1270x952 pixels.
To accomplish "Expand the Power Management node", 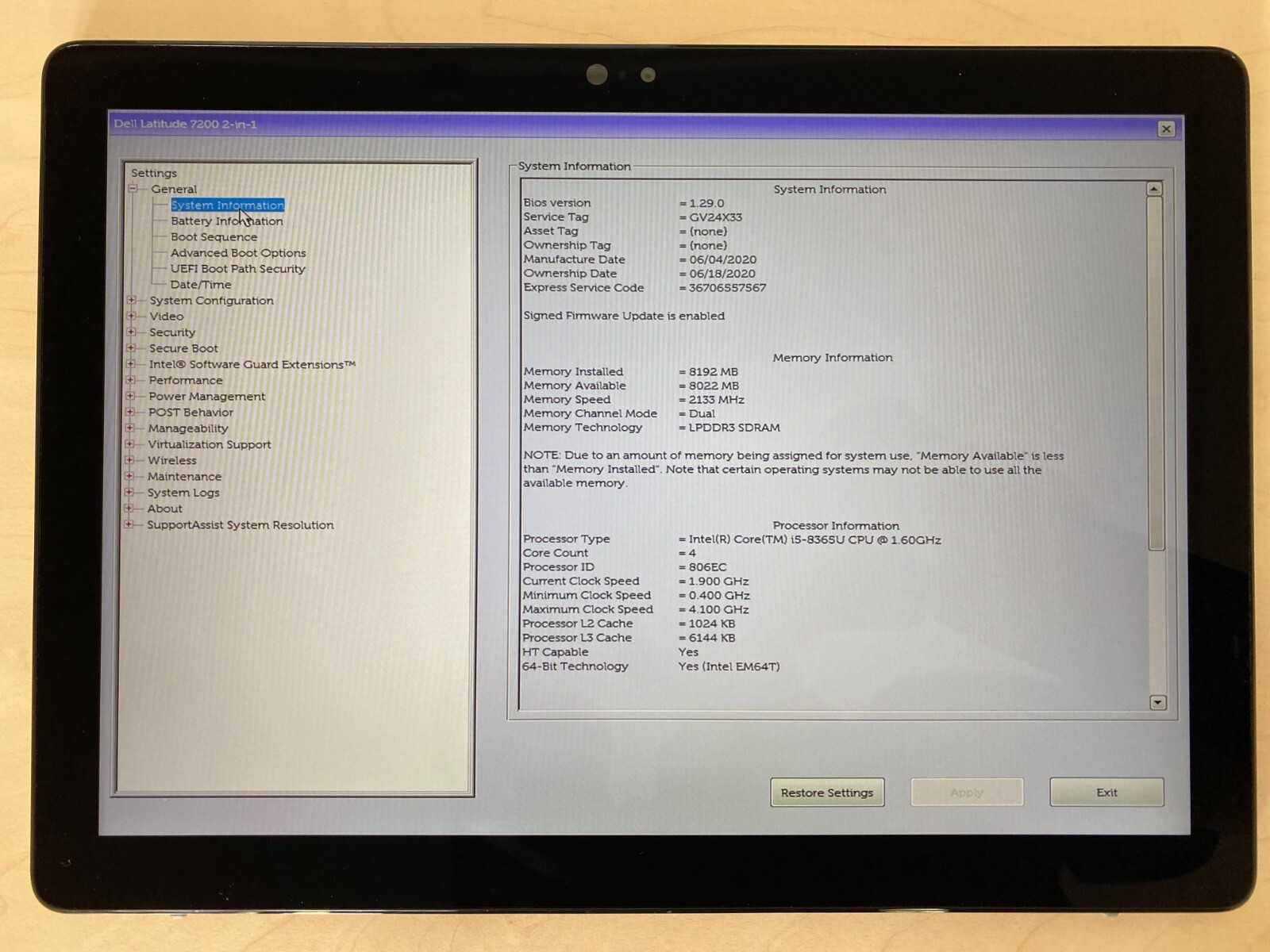I will 130,396.
